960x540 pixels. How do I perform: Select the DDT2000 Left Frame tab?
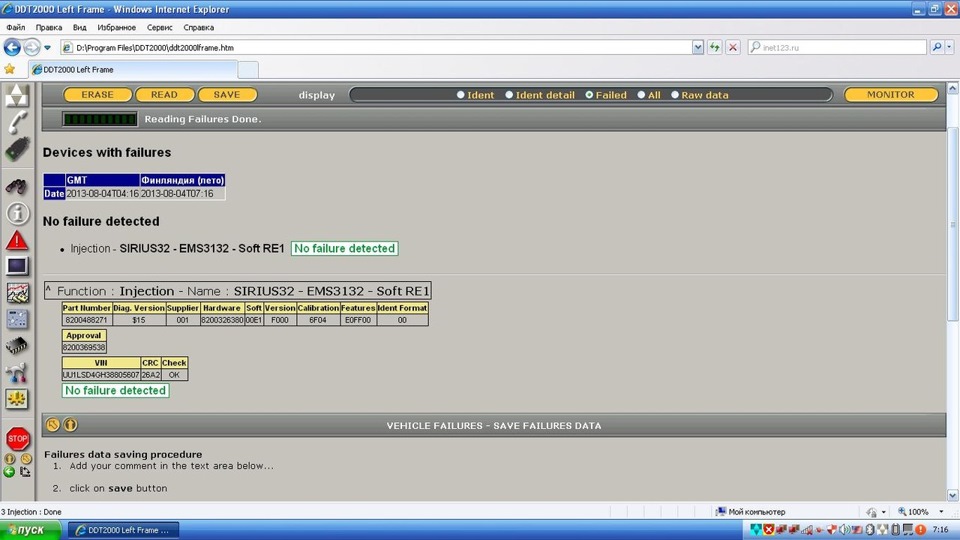[133, 70]
